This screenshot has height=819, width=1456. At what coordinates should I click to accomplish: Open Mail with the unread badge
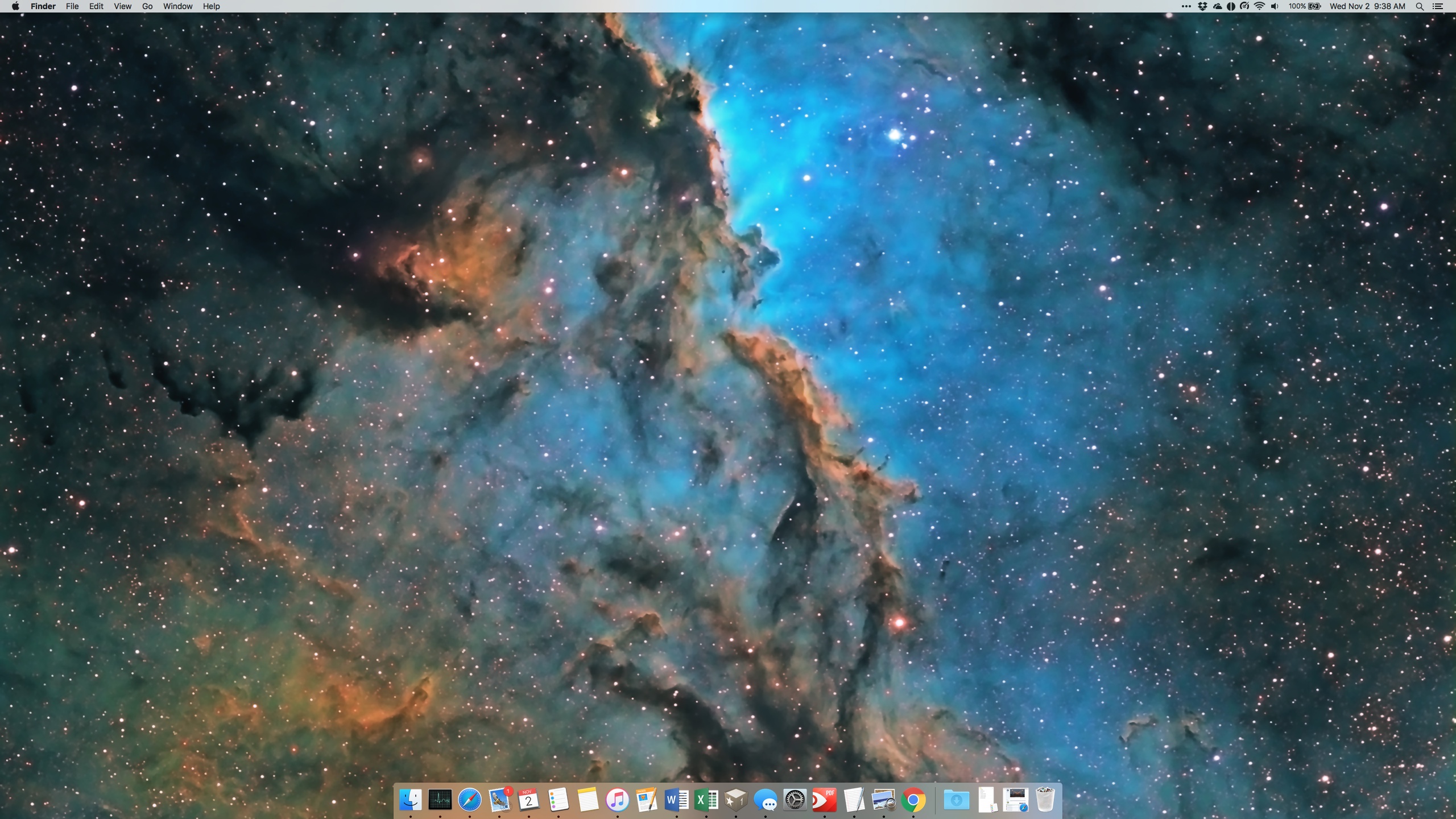point(499,800)
